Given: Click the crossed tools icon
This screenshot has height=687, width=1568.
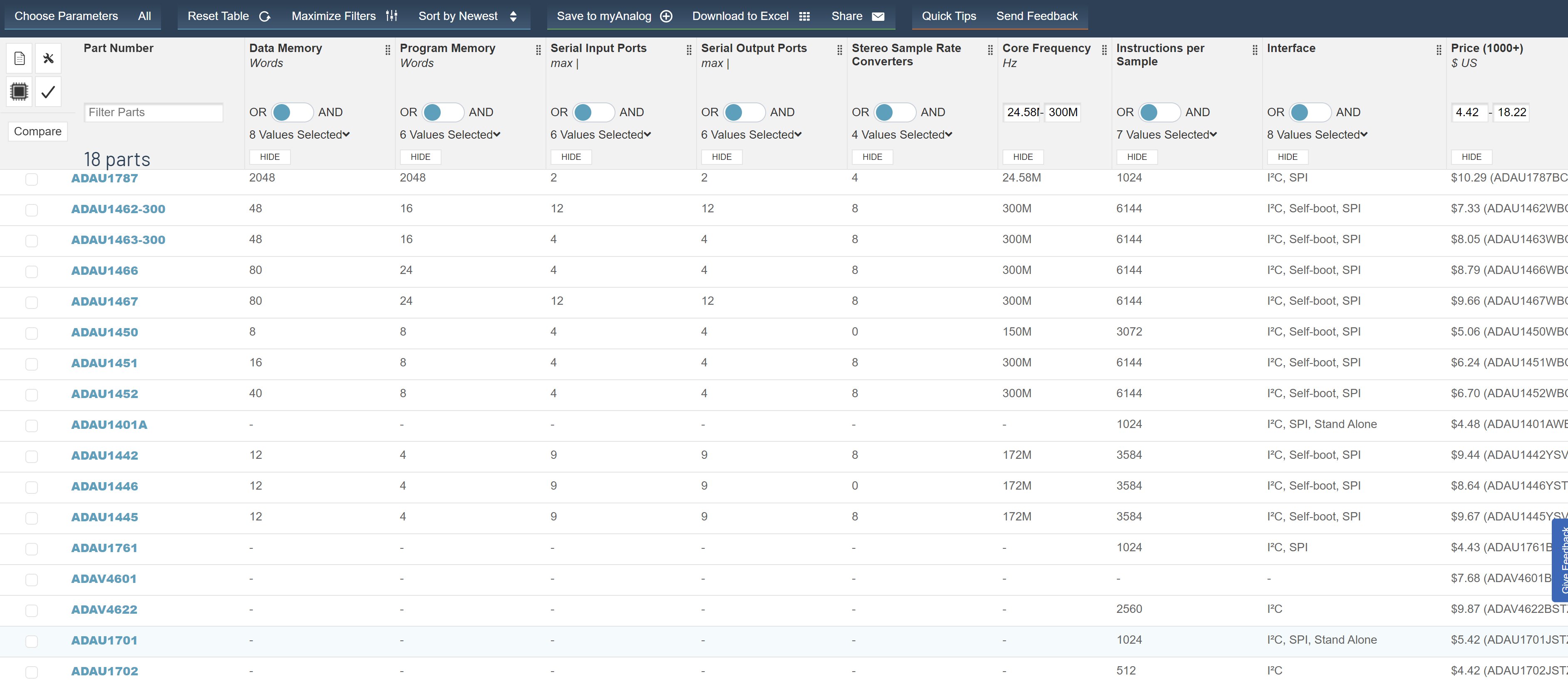Looking at the screenshot, I should tap(48, 58).
